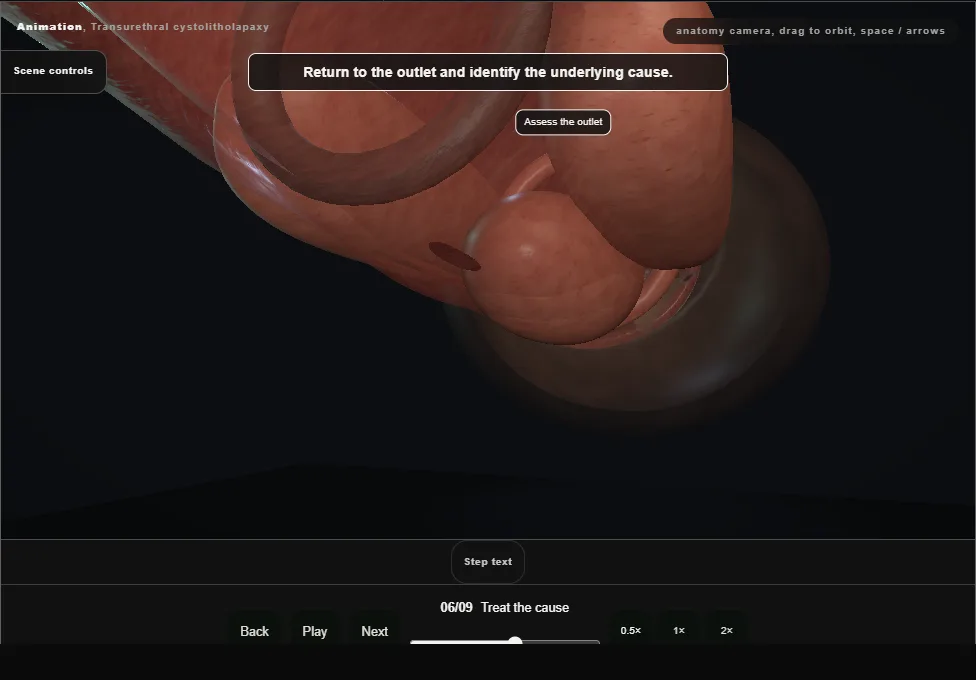Set playback speed to 2×
The height and width of the screenshot is (680, 976).
[x=726, y=630]
